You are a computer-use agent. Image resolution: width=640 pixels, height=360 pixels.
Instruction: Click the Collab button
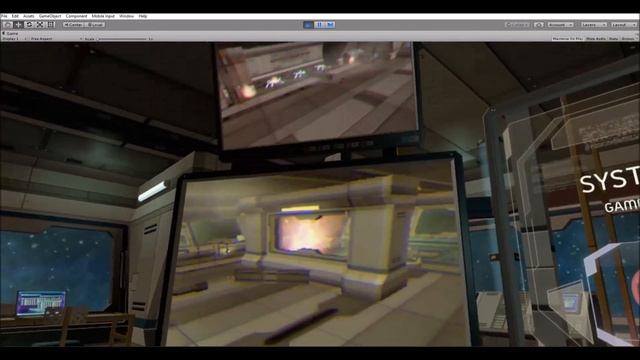(518, 25)
